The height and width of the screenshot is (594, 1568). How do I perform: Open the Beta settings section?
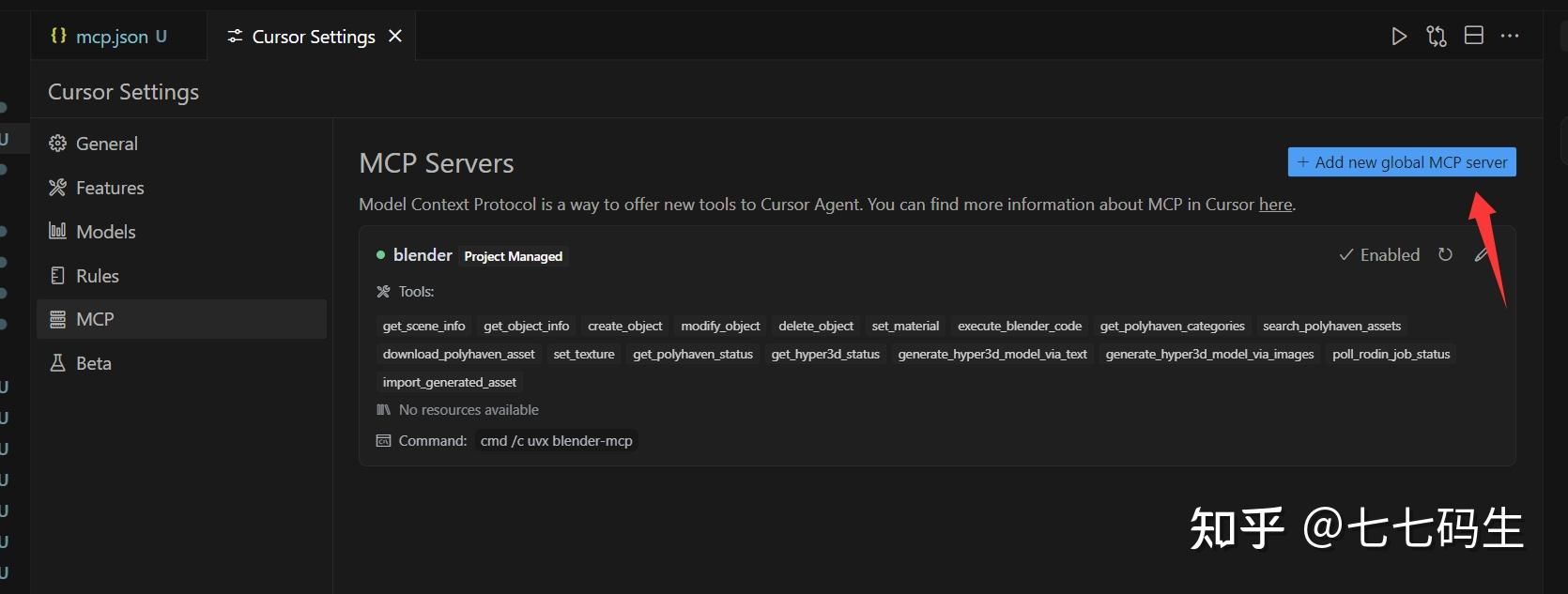coord(93,363)
